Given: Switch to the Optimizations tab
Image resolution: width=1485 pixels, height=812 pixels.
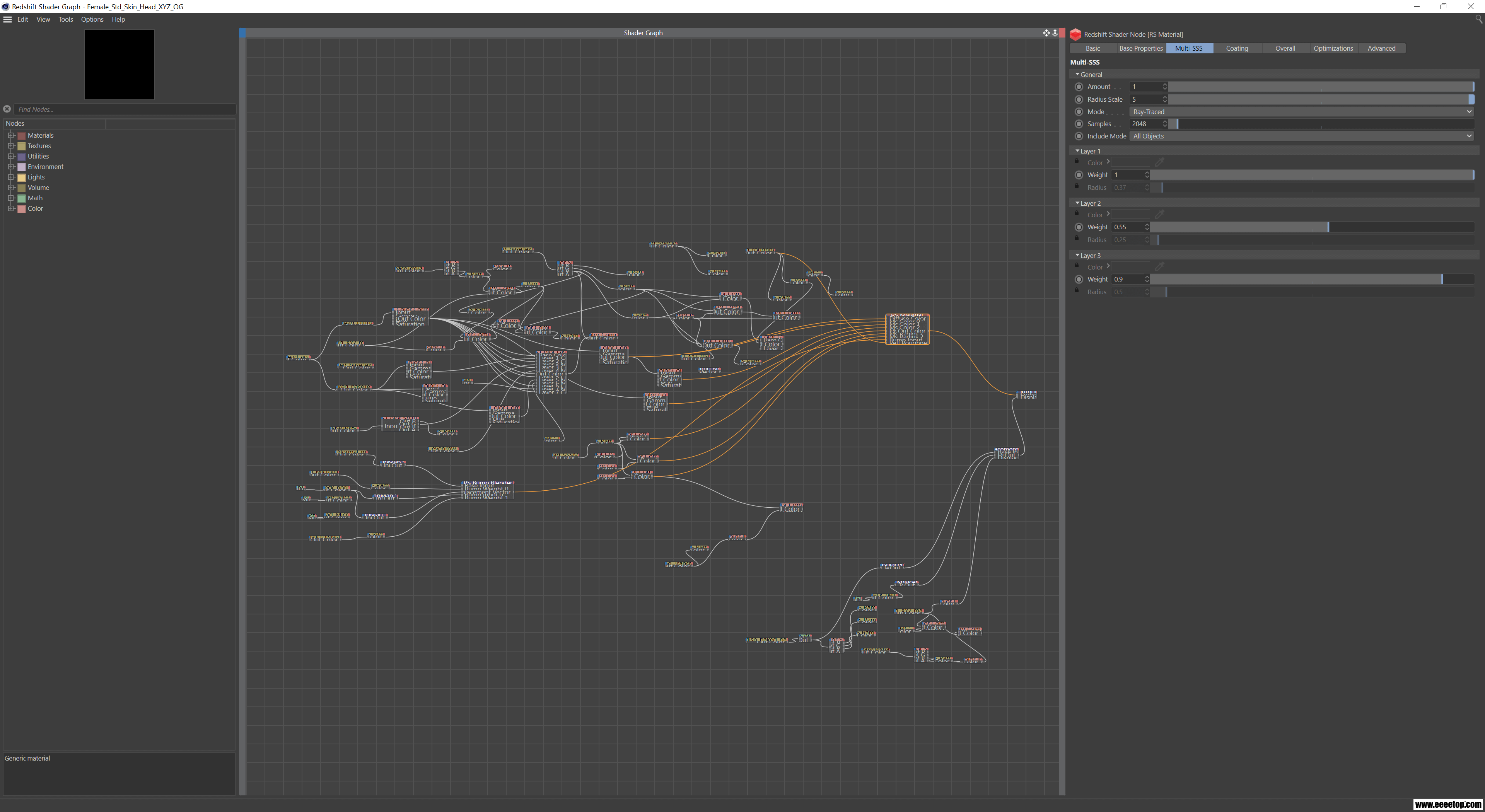Looking at the screenshot, I should pyautogui.click(x=1333, y=48).
